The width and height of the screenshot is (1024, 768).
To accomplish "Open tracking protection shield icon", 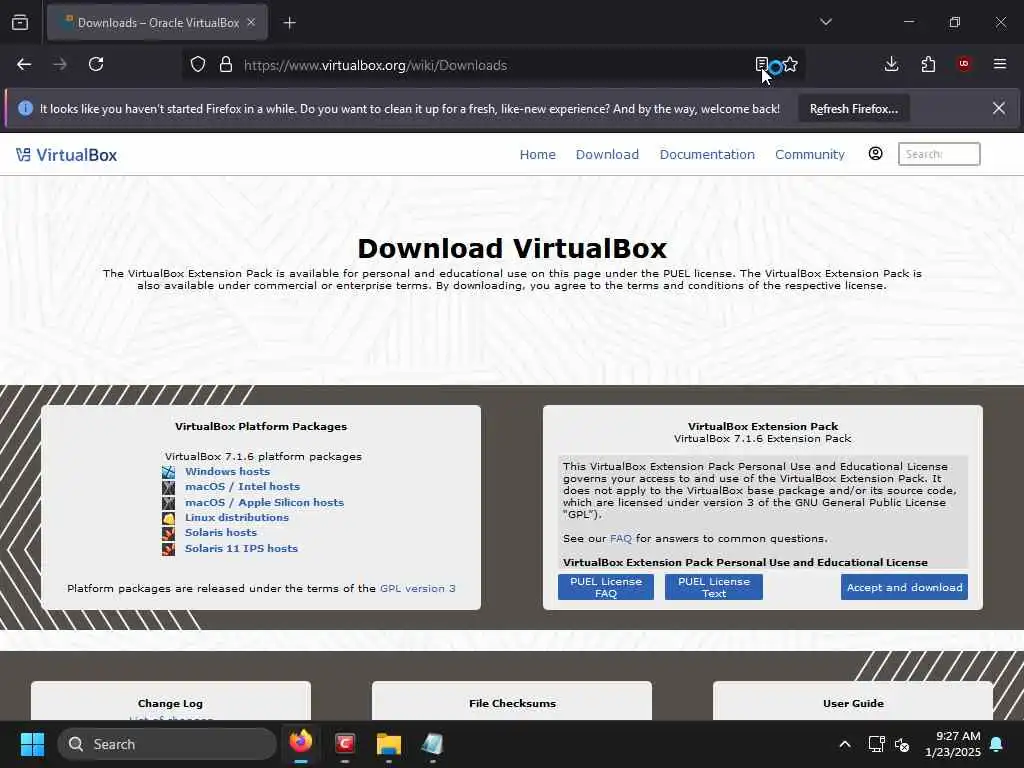I will tap(198, 65).
